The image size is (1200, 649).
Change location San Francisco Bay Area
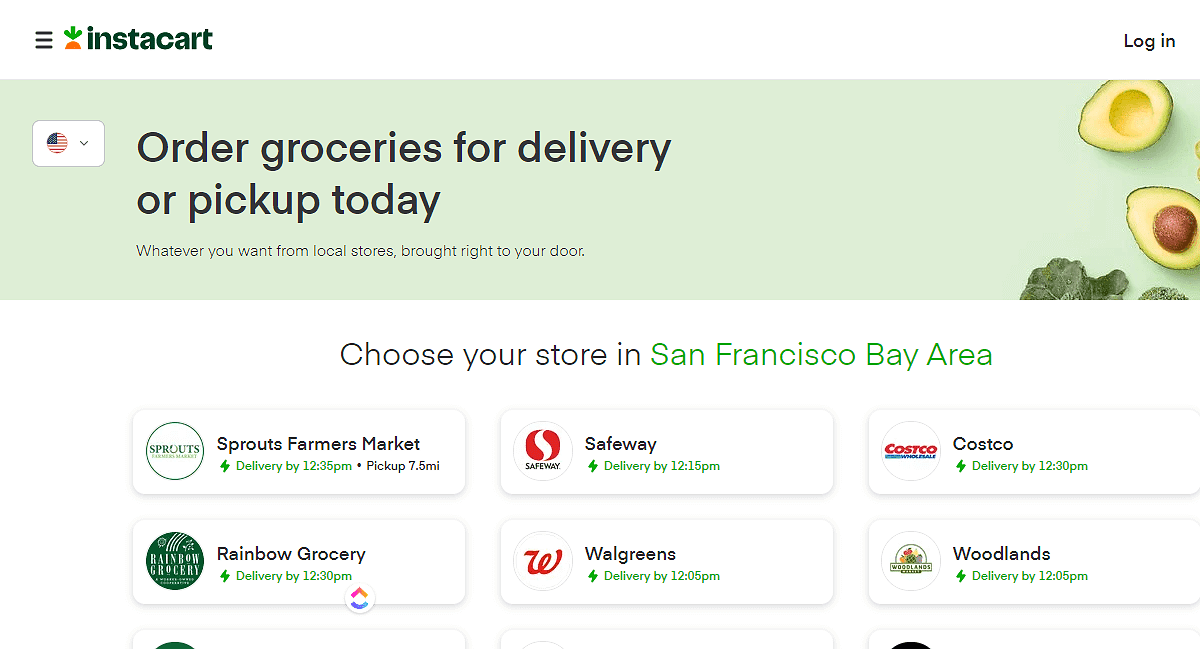[821, 354]
